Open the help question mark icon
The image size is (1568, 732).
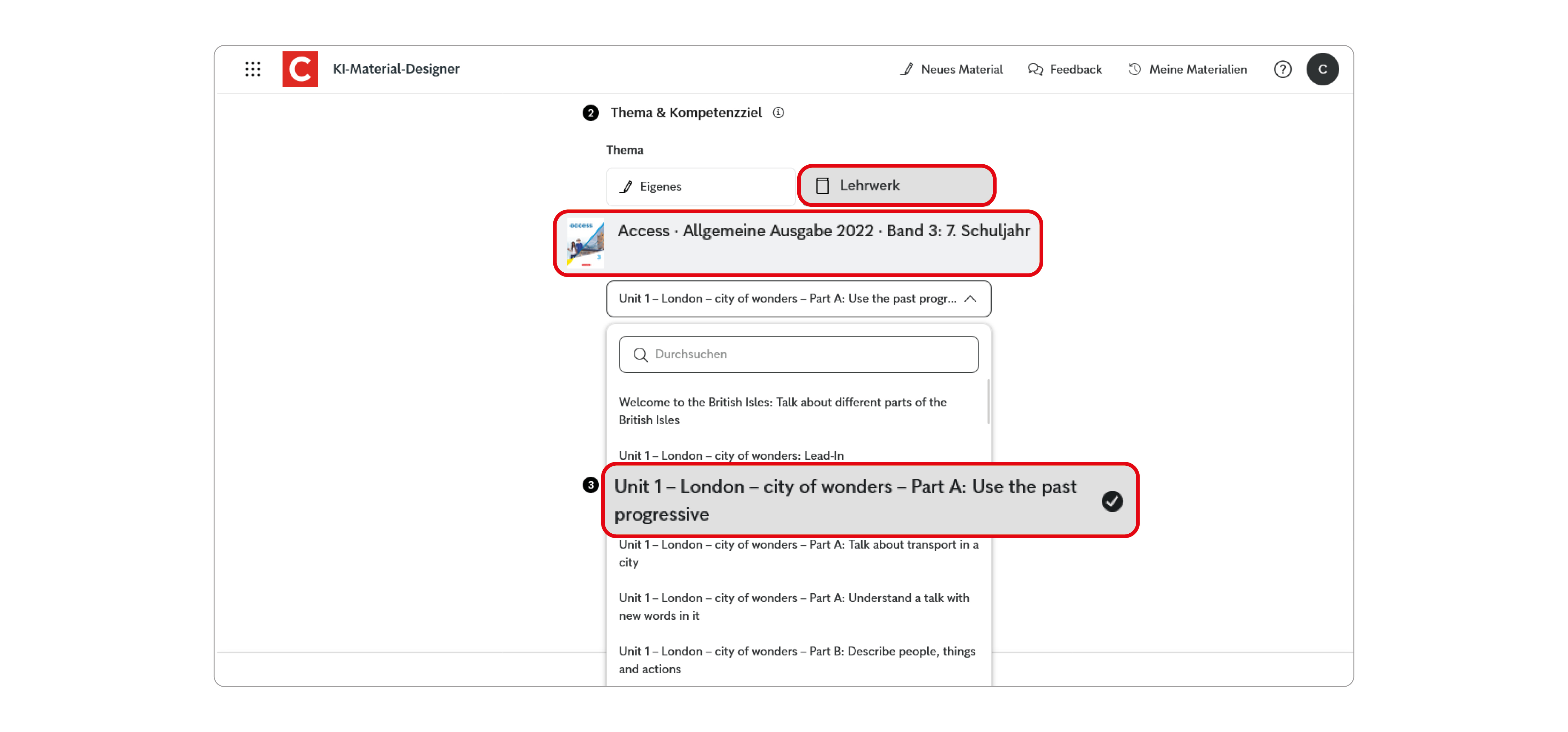pyautogui.click(x=1283, y=69)
